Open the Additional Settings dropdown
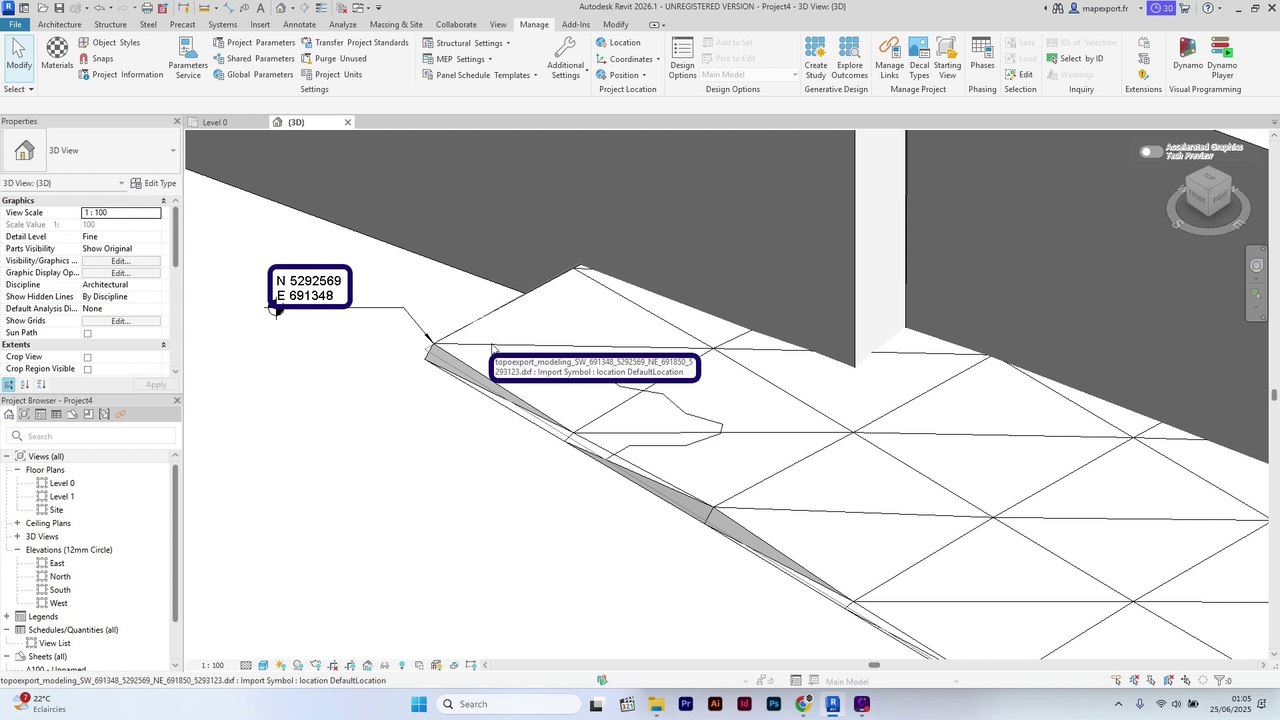Viewport: 1280px width, 720px height. coord(566,58)
